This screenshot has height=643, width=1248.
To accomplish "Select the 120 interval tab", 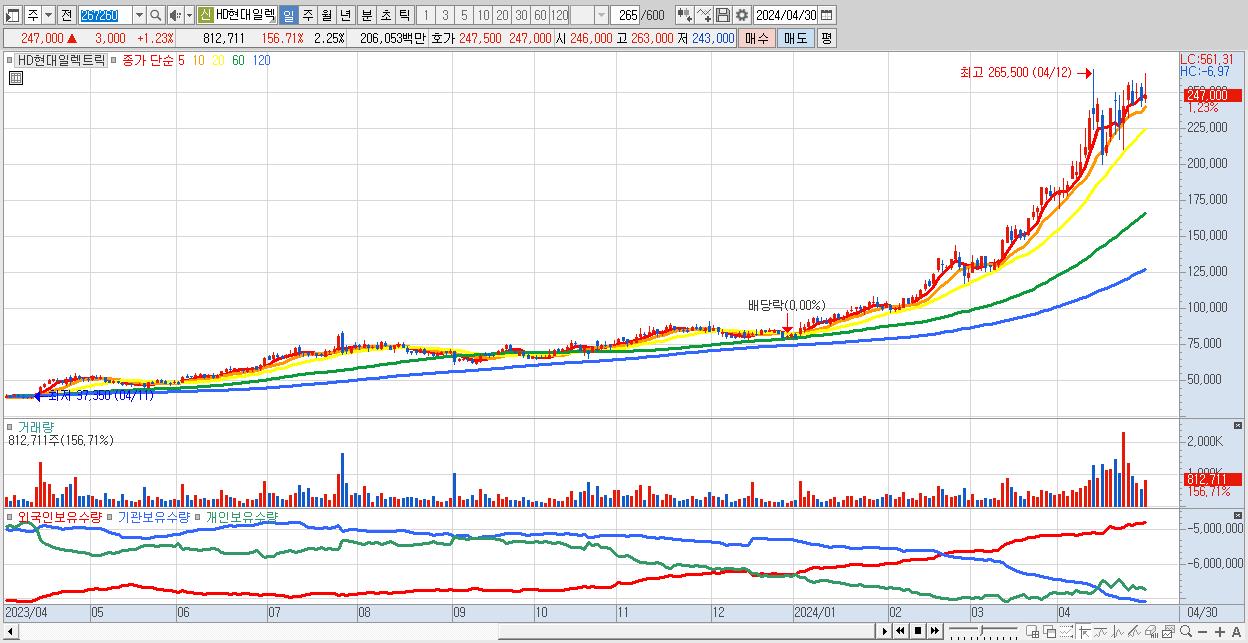I will pos(560,15).
